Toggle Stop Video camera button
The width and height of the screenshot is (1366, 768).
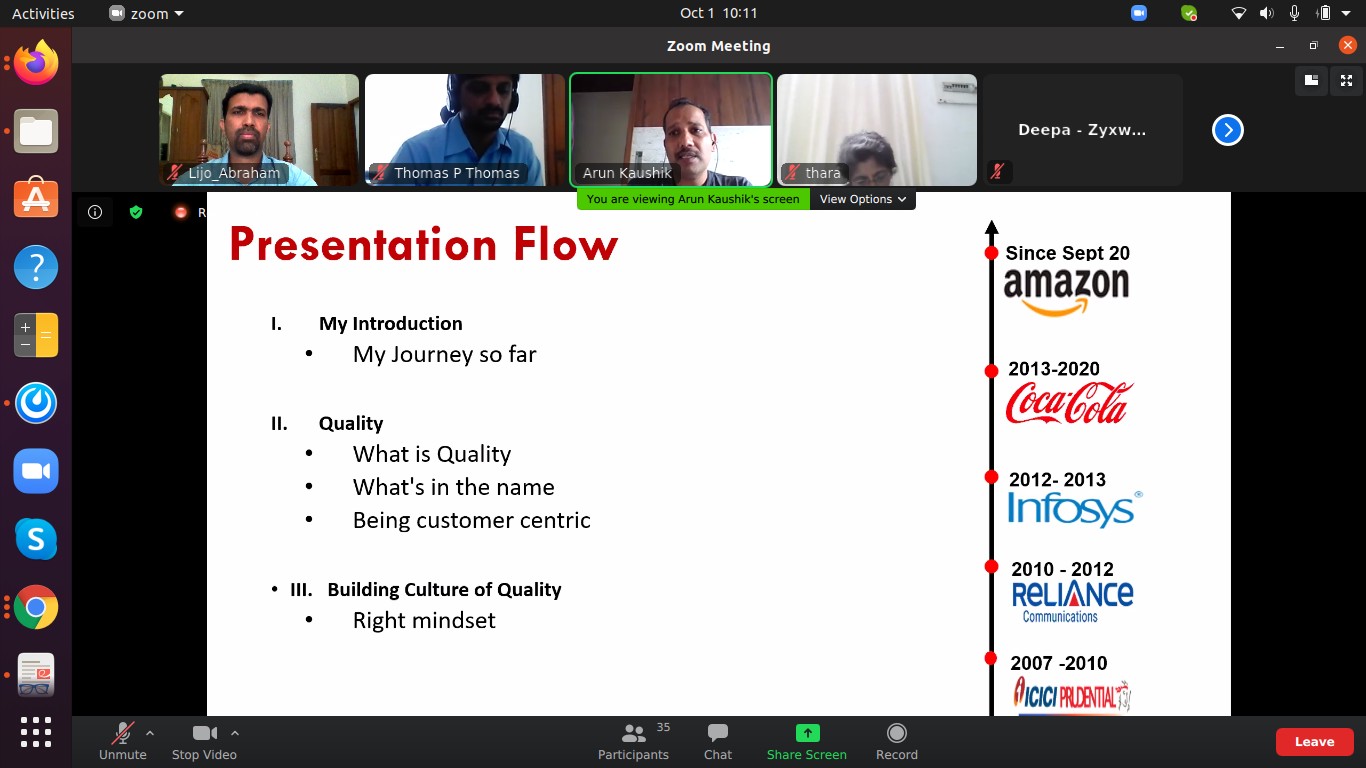pyautogui.click(x=204, y=742)
